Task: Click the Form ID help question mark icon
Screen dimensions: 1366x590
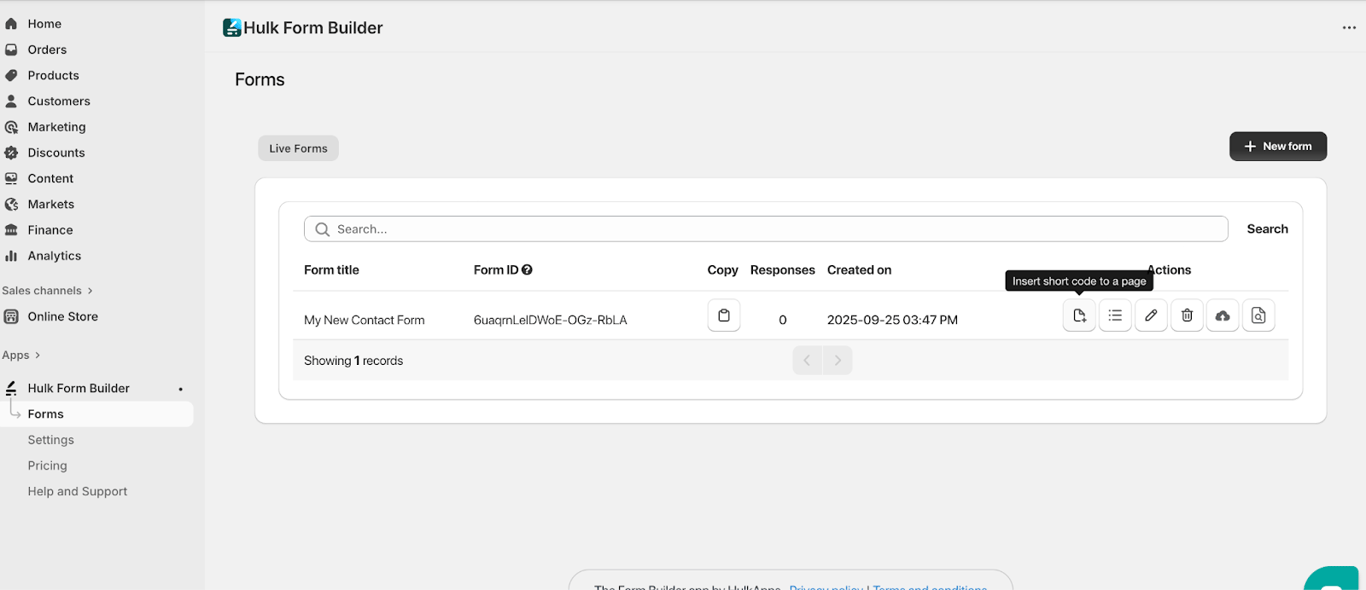Action: [527, 270]
